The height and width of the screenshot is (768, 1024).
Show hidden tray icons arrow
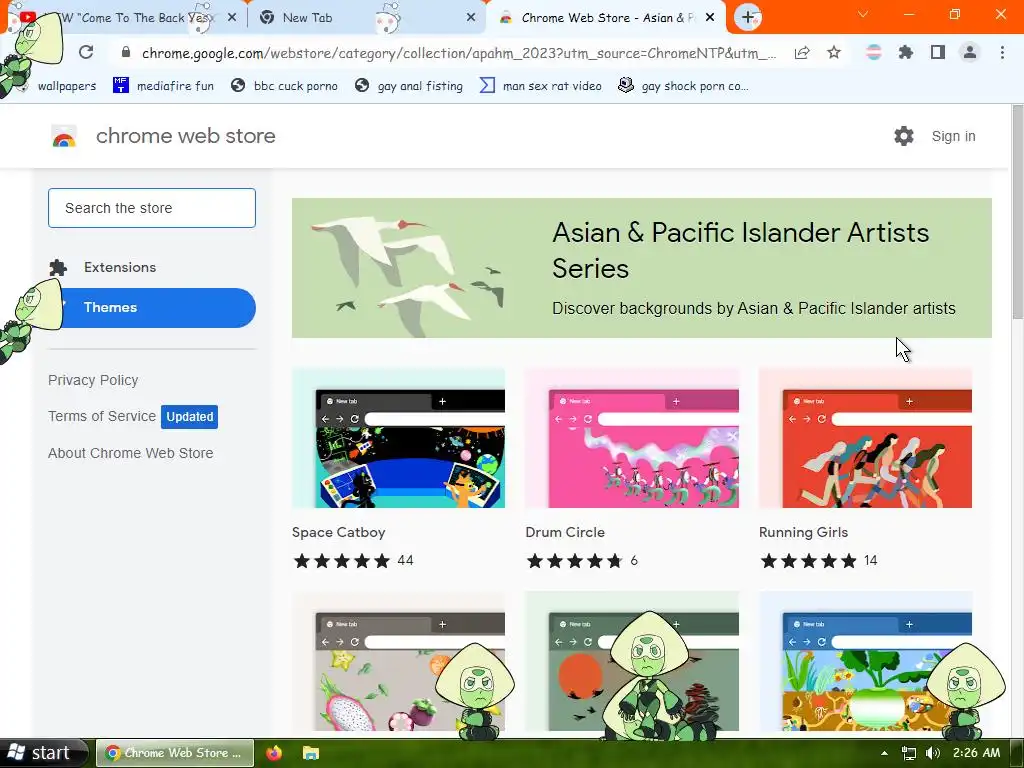tap(884, 753)
